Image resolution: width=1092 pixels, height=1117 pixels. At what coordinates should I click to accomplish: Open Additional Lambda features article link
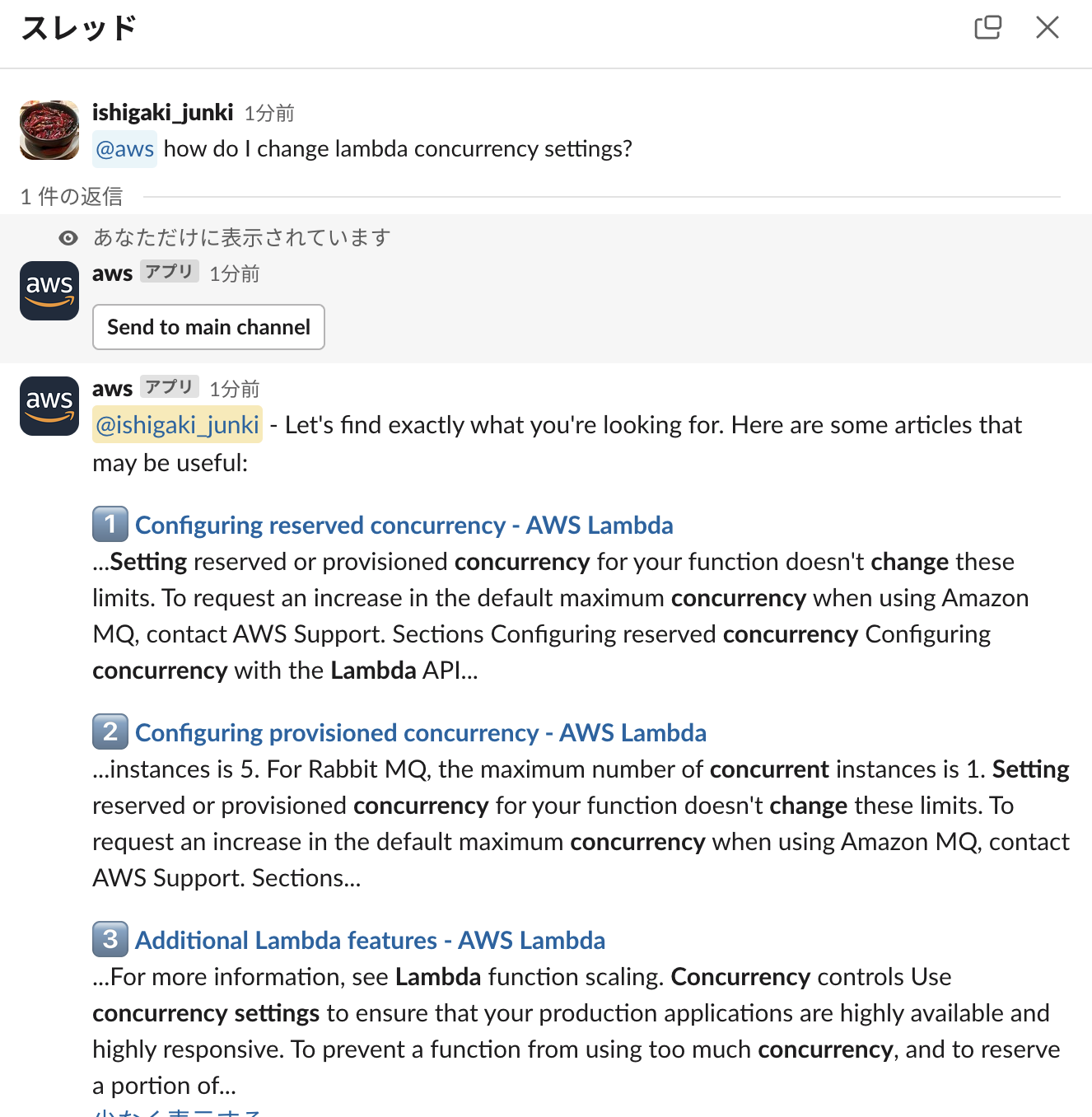coord(370,940)
